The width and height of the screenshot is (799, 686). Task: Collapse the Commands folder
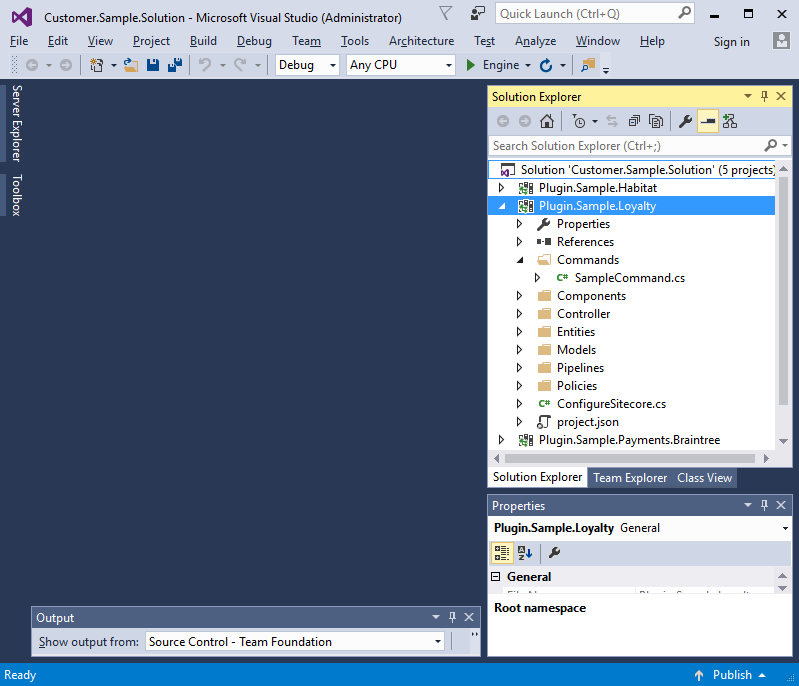[x=520, y=260]
